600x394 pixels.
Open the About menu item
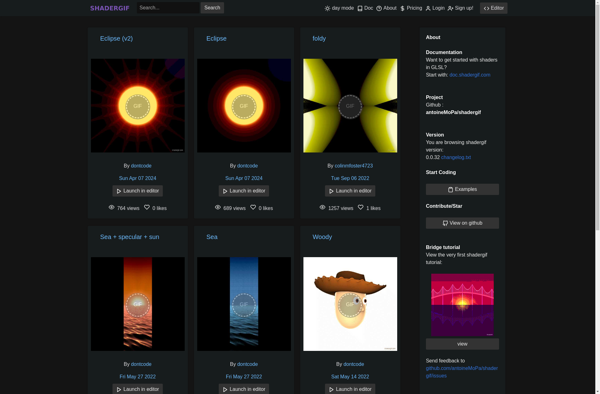click(x=386, y=8)
